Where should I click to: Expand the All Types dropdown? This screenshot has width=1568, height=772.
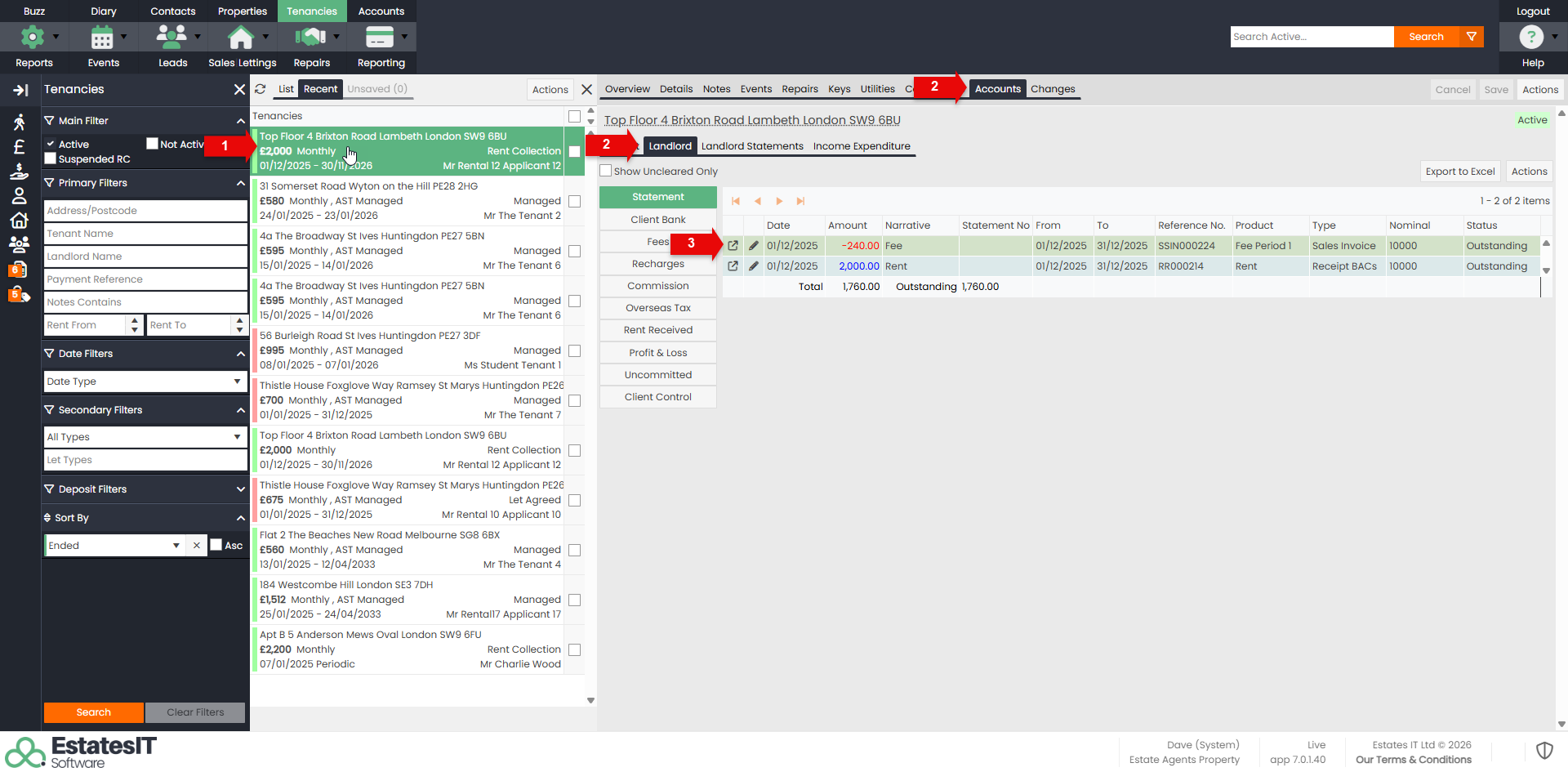click(145, 437)
